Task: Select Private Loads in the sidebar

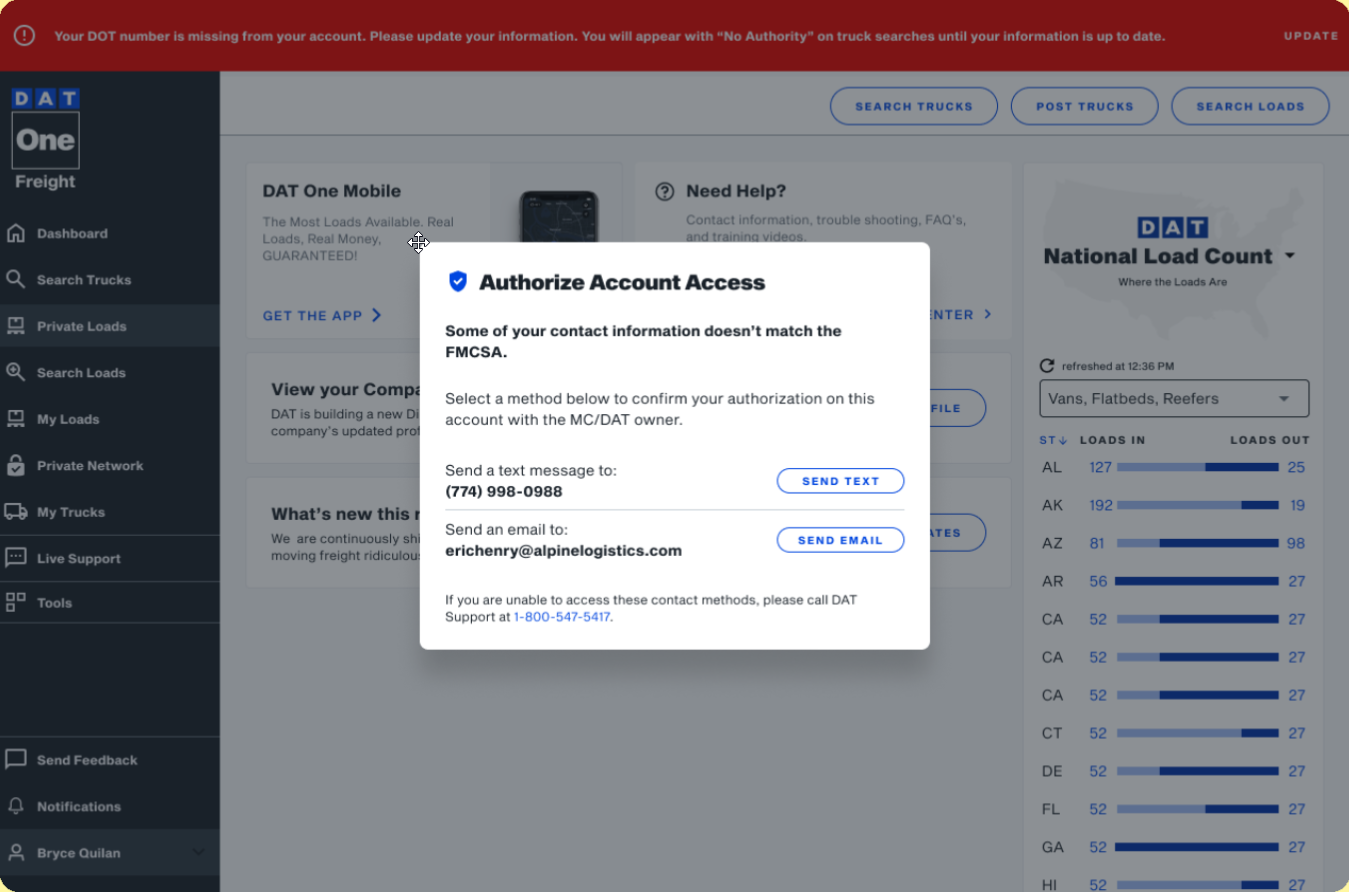Action: [x=110, y=326]
